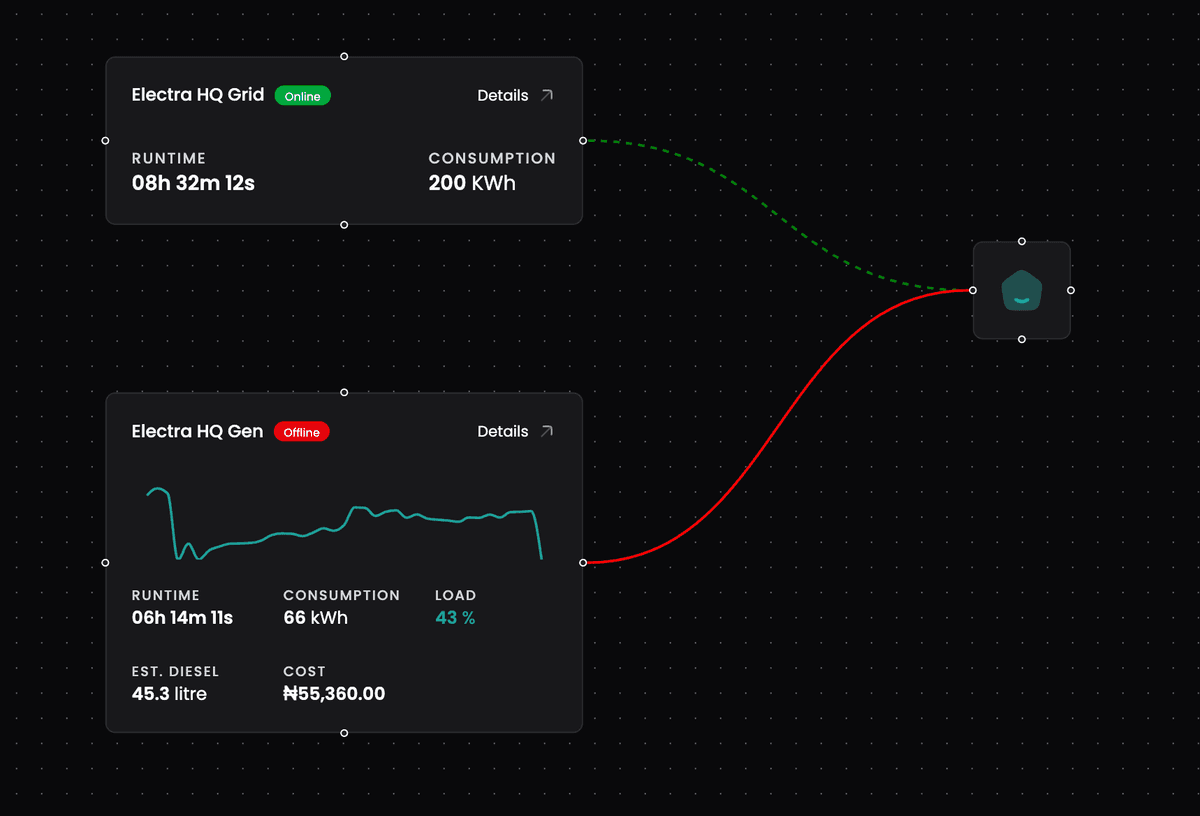This screenshot has width=1200, height=816.
Task: Click right connector handle of Gen card
Action: [583, 563]
